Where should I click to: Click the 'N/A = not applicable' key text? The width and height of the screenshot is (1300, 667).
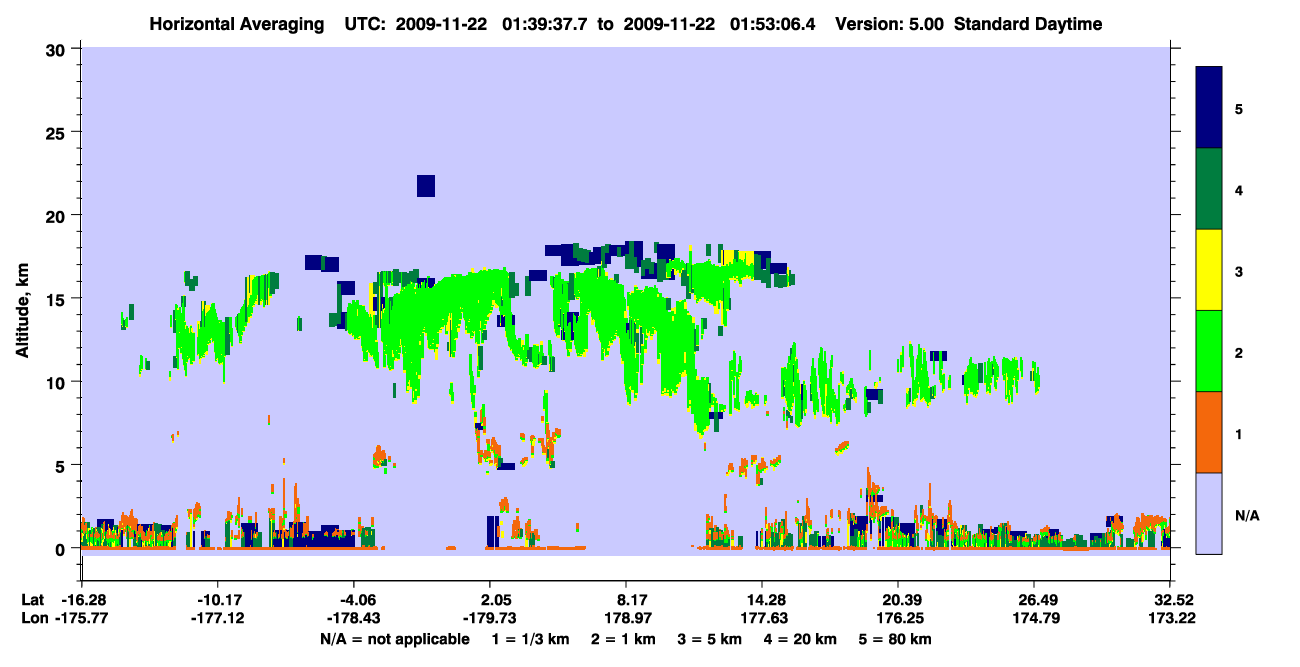[x=395, y=639]
